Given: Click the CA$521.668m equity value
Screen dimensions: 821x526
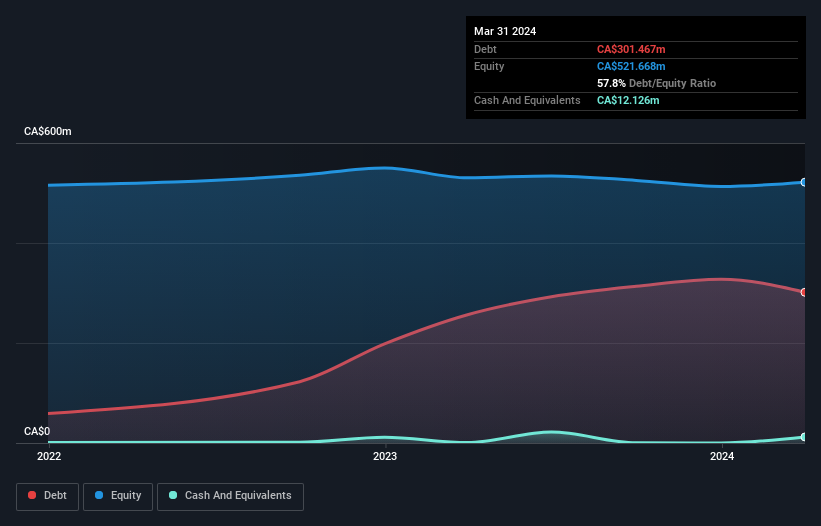Looking at the screenshot, I should pyautogui.click(x=631, y=66).
